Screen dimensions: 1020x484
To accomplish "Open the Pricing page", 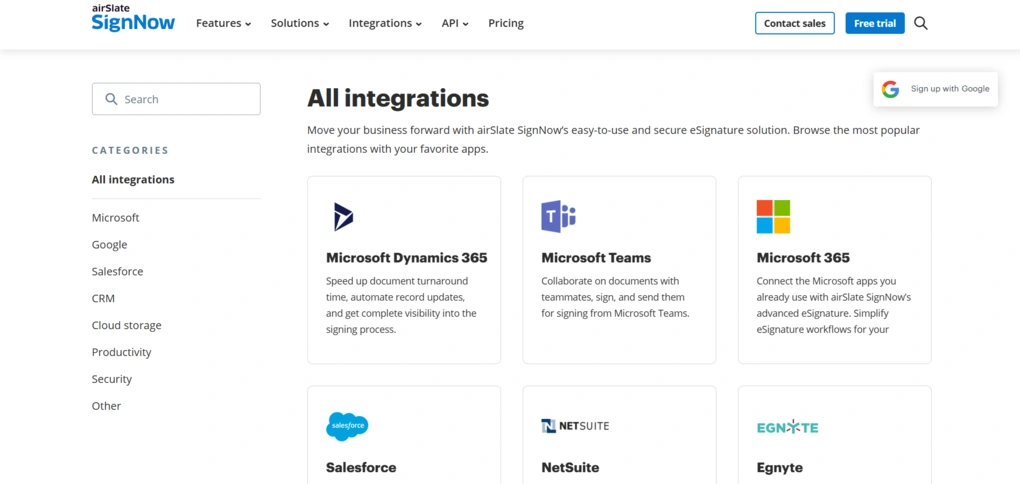I will point(506,23).
